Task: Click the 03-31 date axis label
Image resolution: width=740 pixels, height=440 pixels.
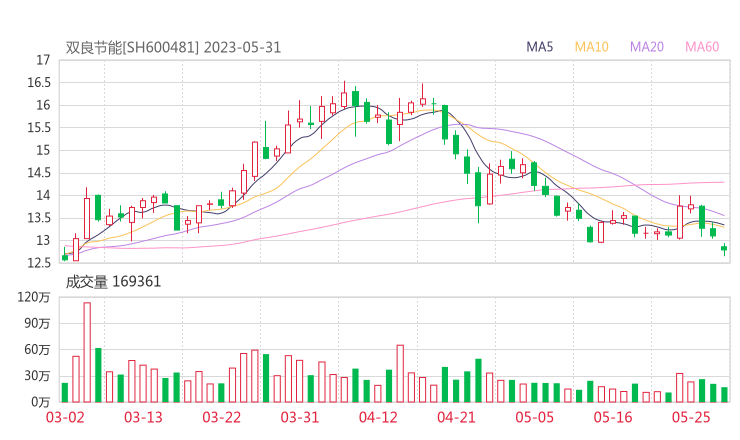Action: coord(300,417)
